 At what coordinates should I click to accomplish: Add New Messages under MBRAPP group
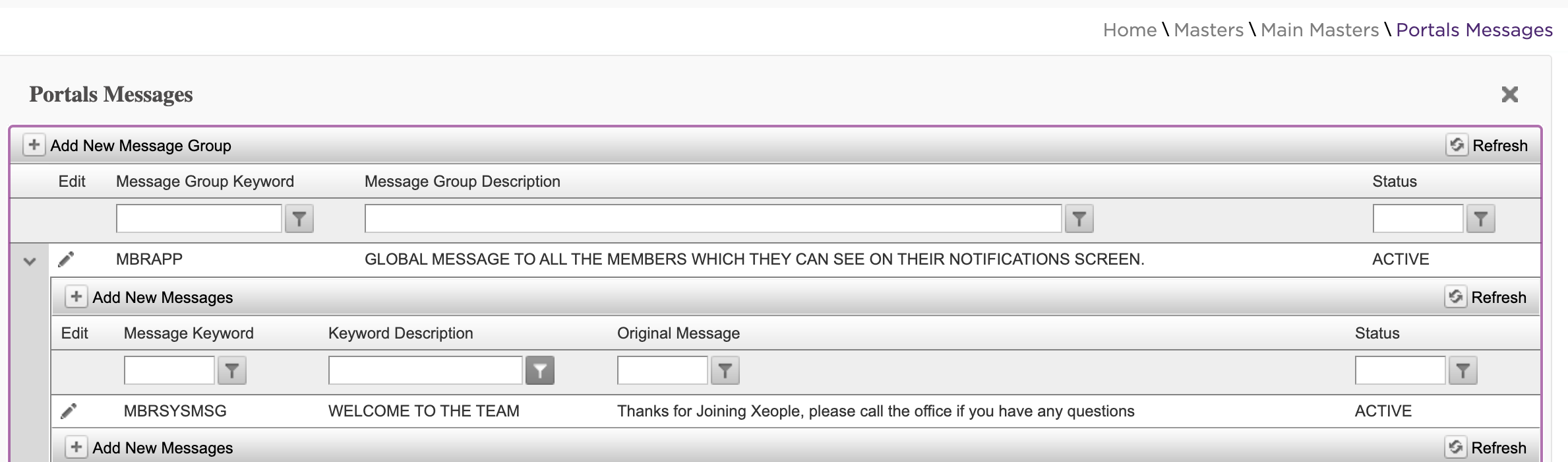pyautogui.click(x=150, y=297)
